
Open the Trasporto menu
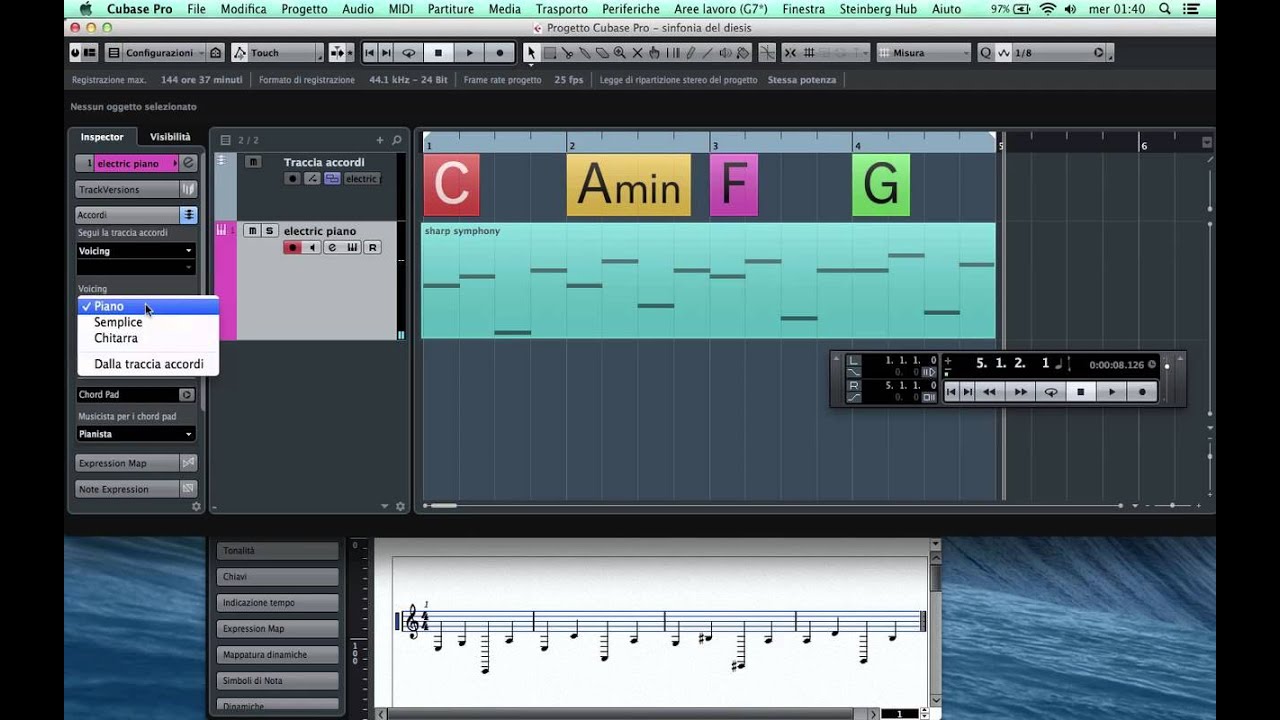561,9
